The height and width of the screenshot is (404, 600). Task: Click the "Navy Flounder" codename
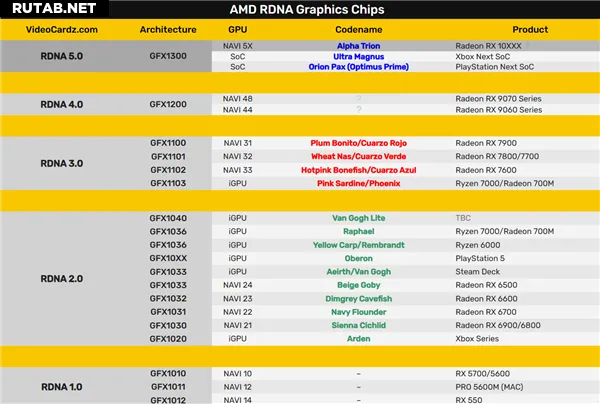click(359, 312)
